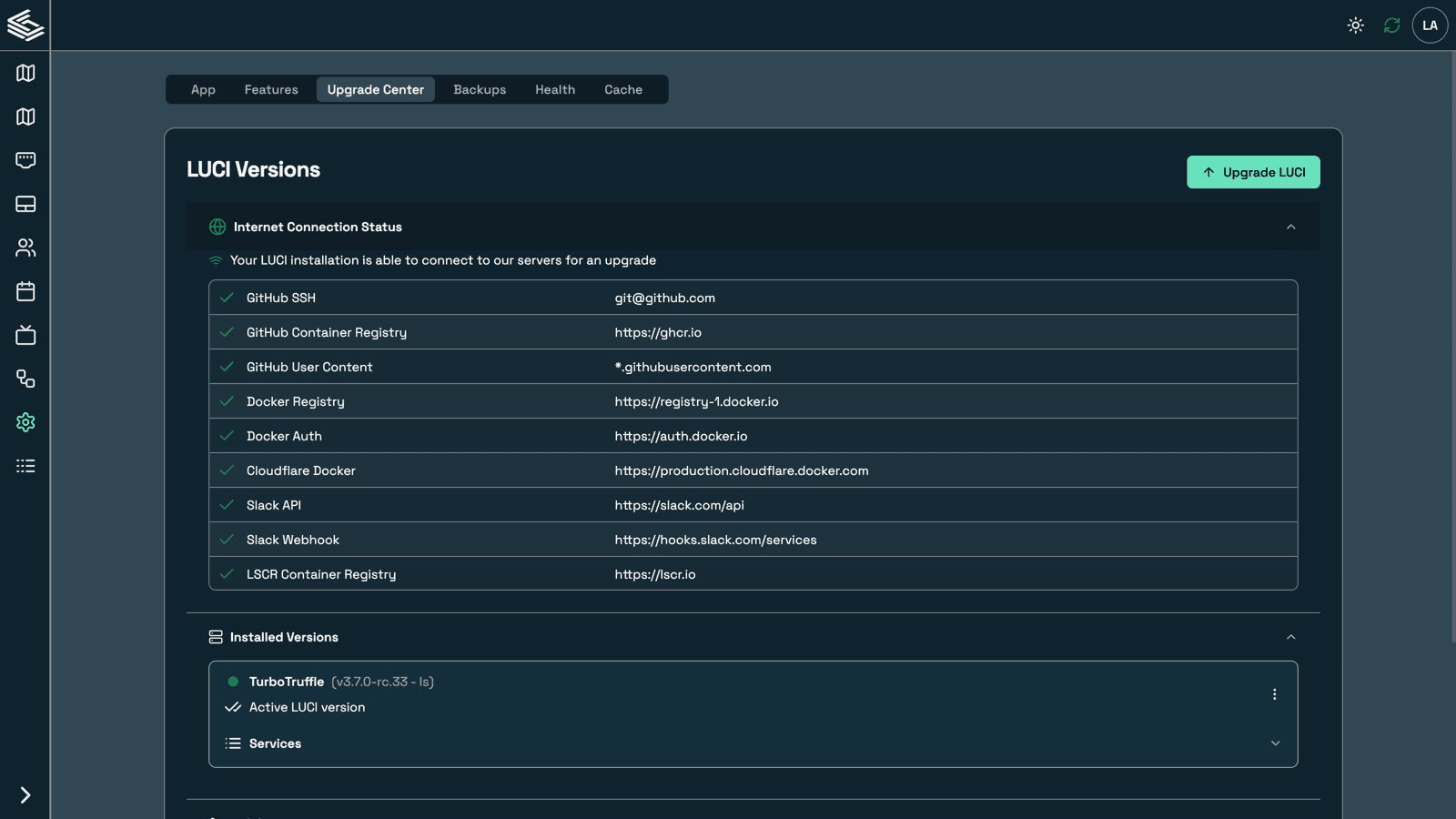Viewport: 1456px width, 819px height.
Task: Expand the sidebar with the bottom chevron
Action: tap(25, 795)
